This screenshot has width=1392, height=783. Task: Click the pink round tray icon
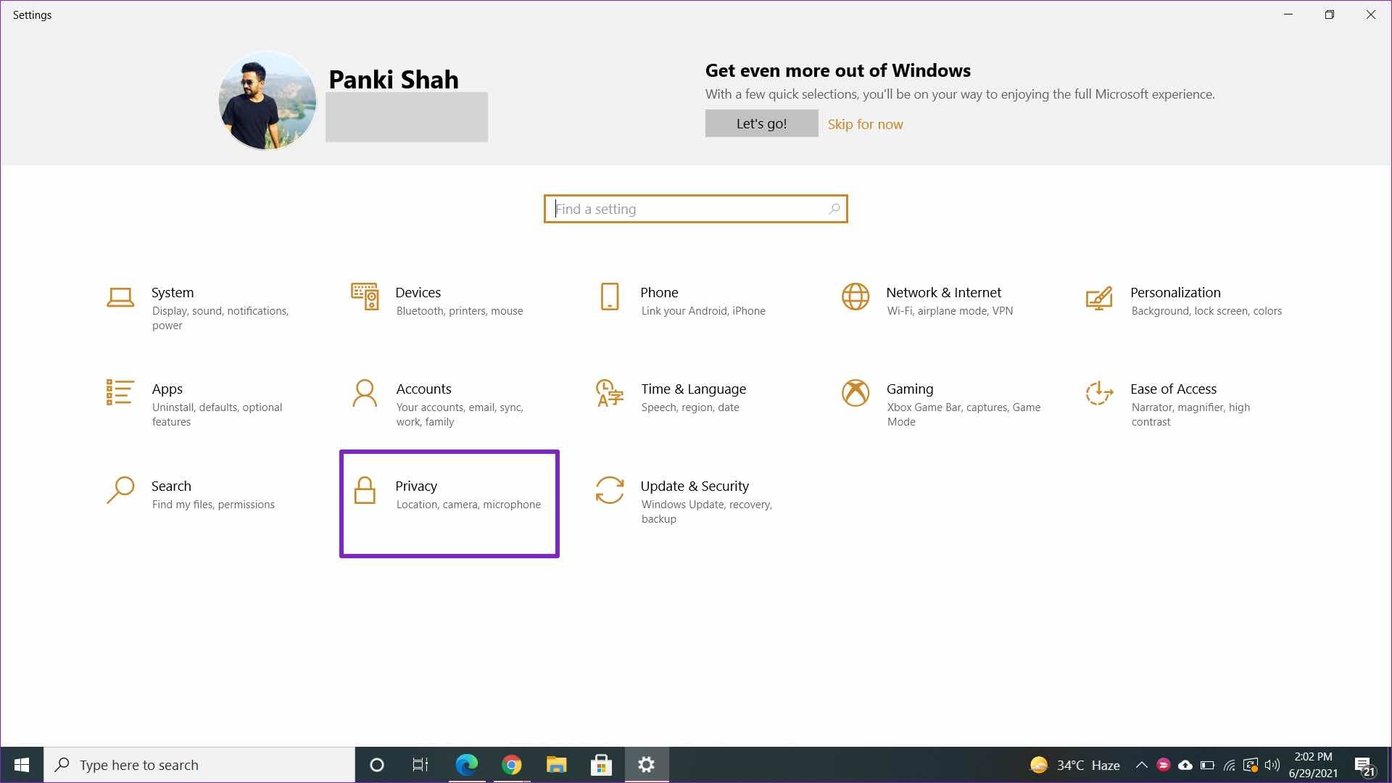tap(1163, 765)
